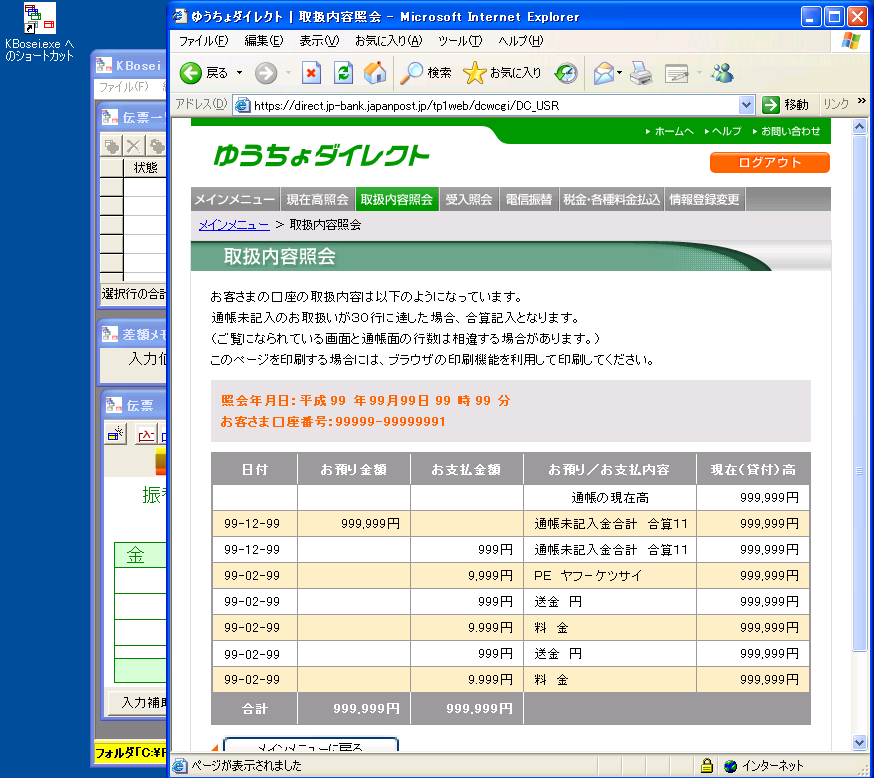Select the 電信振替 tab
Image resolution: width=874 pixels, height=778 pixels.
(528, 200)
